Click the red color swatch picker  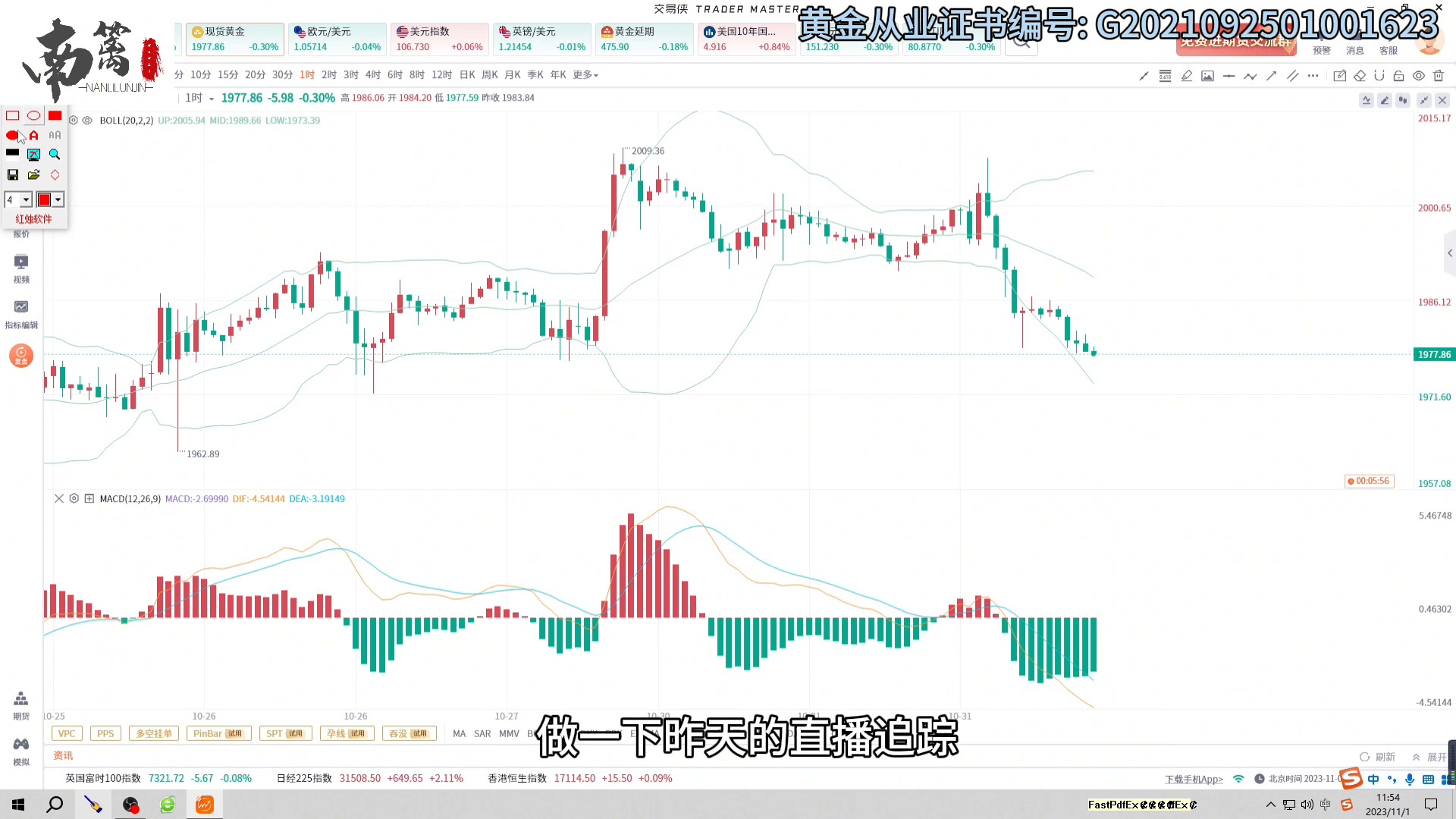click(x=44, y=200)
